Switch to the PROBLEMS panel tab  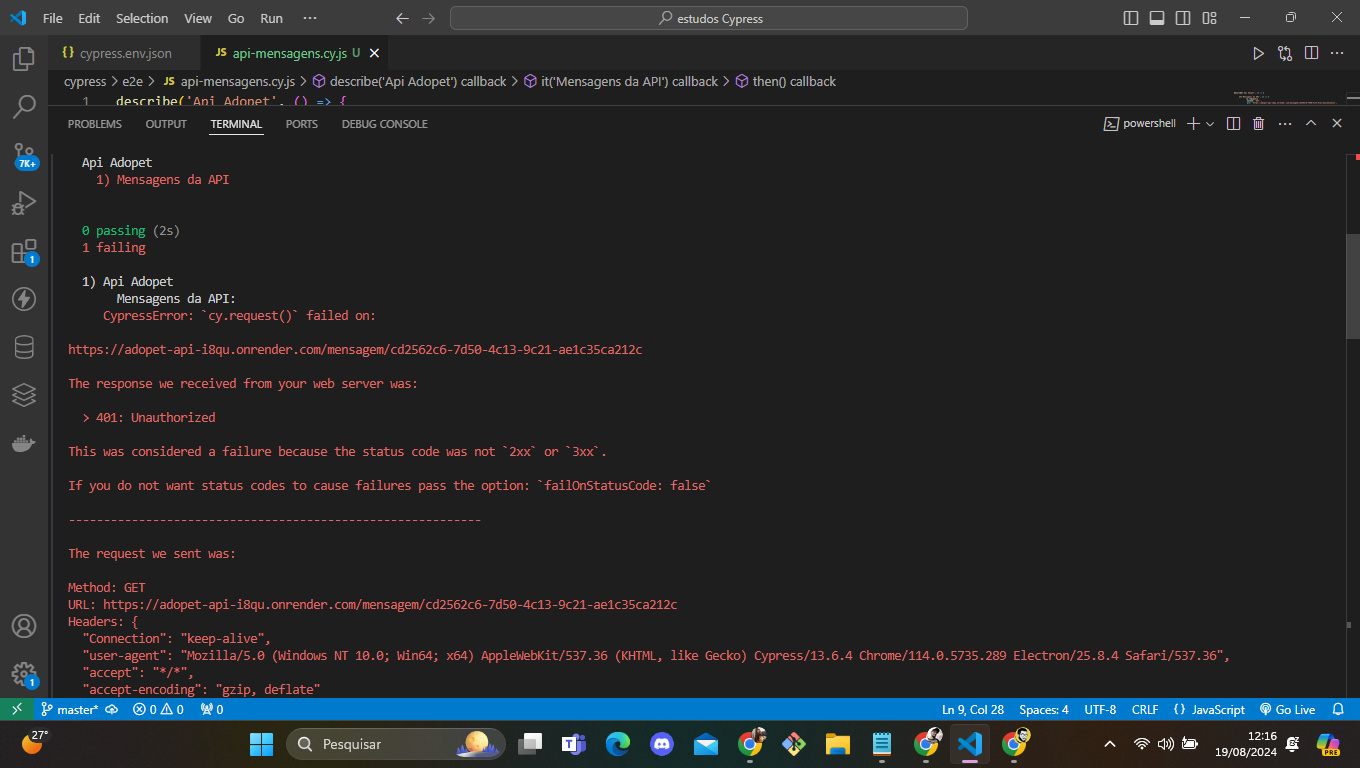pyautogui.click(x=95, y=124)
